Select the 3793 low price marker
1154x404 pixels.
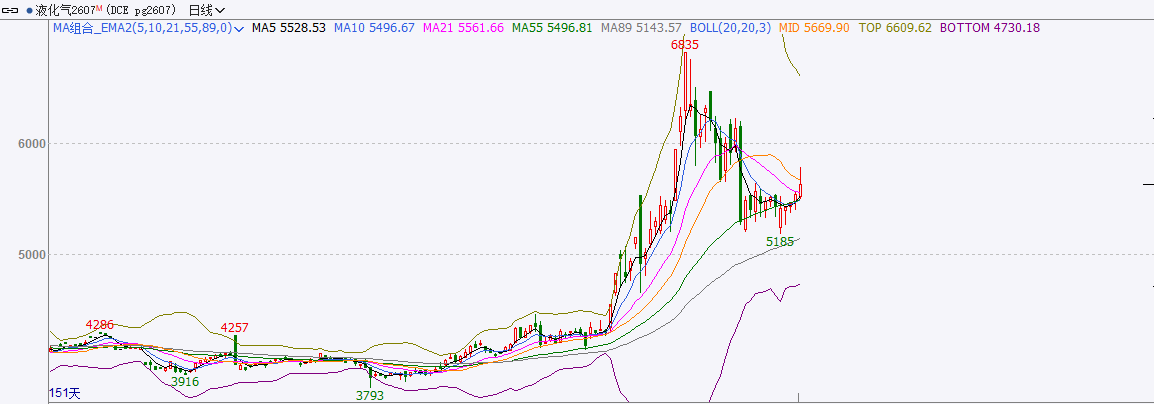[x=370, y=395]
